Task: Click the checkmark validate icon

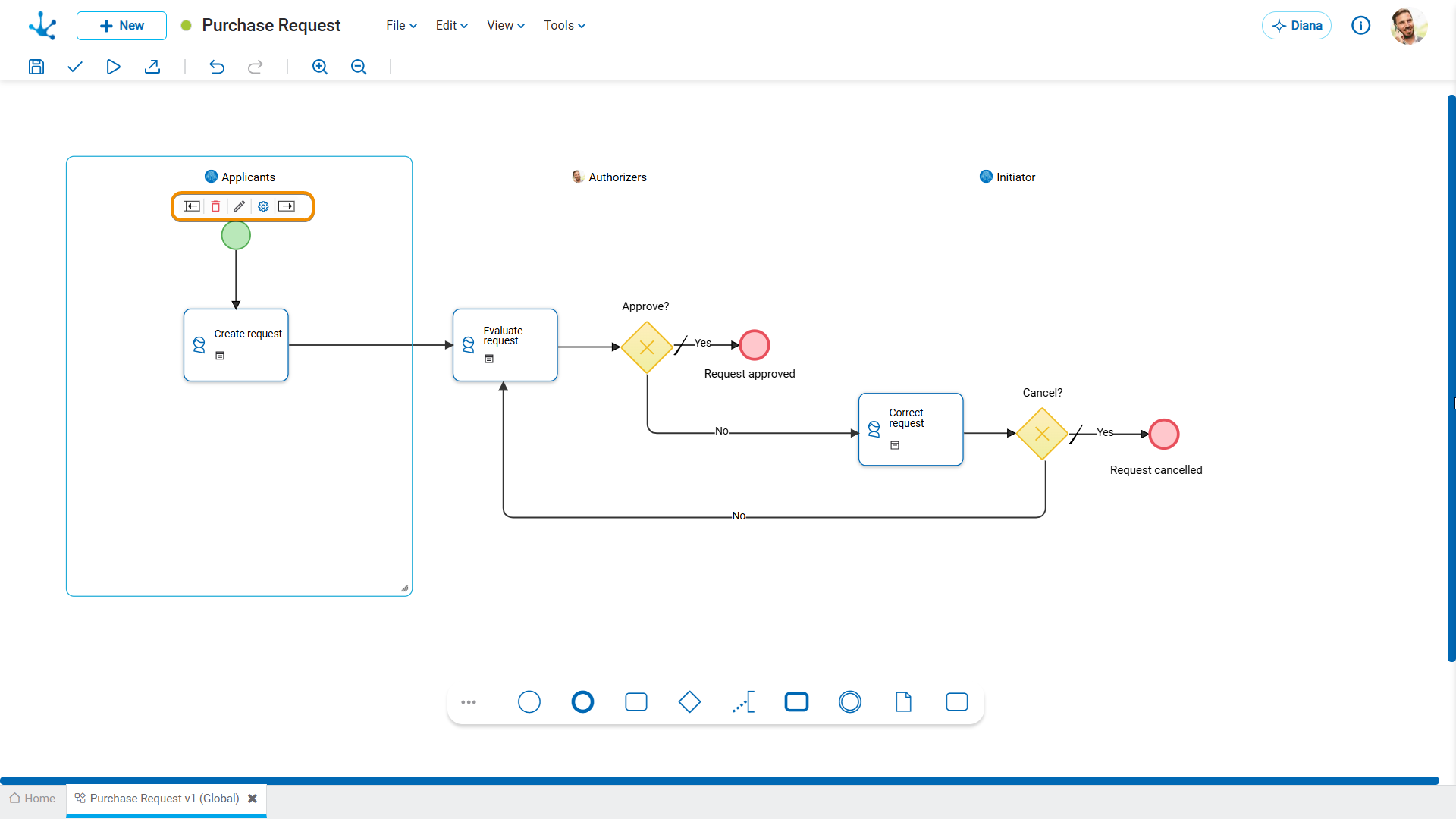Action: pos(74,67)
